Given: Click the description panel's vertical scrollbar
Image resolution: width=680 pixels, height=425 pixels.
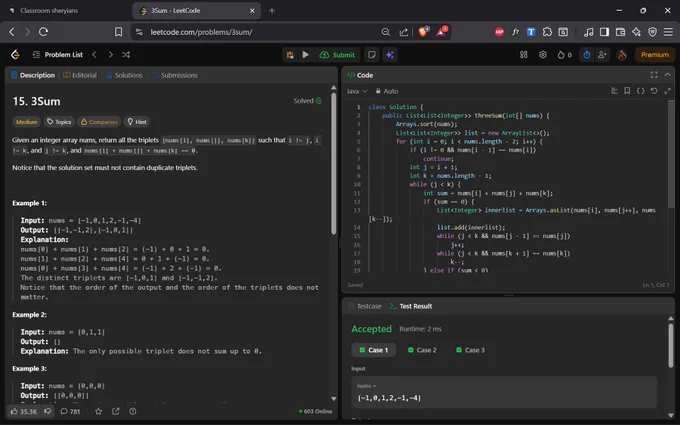Looking at the screenshot, I should point(333,164).
